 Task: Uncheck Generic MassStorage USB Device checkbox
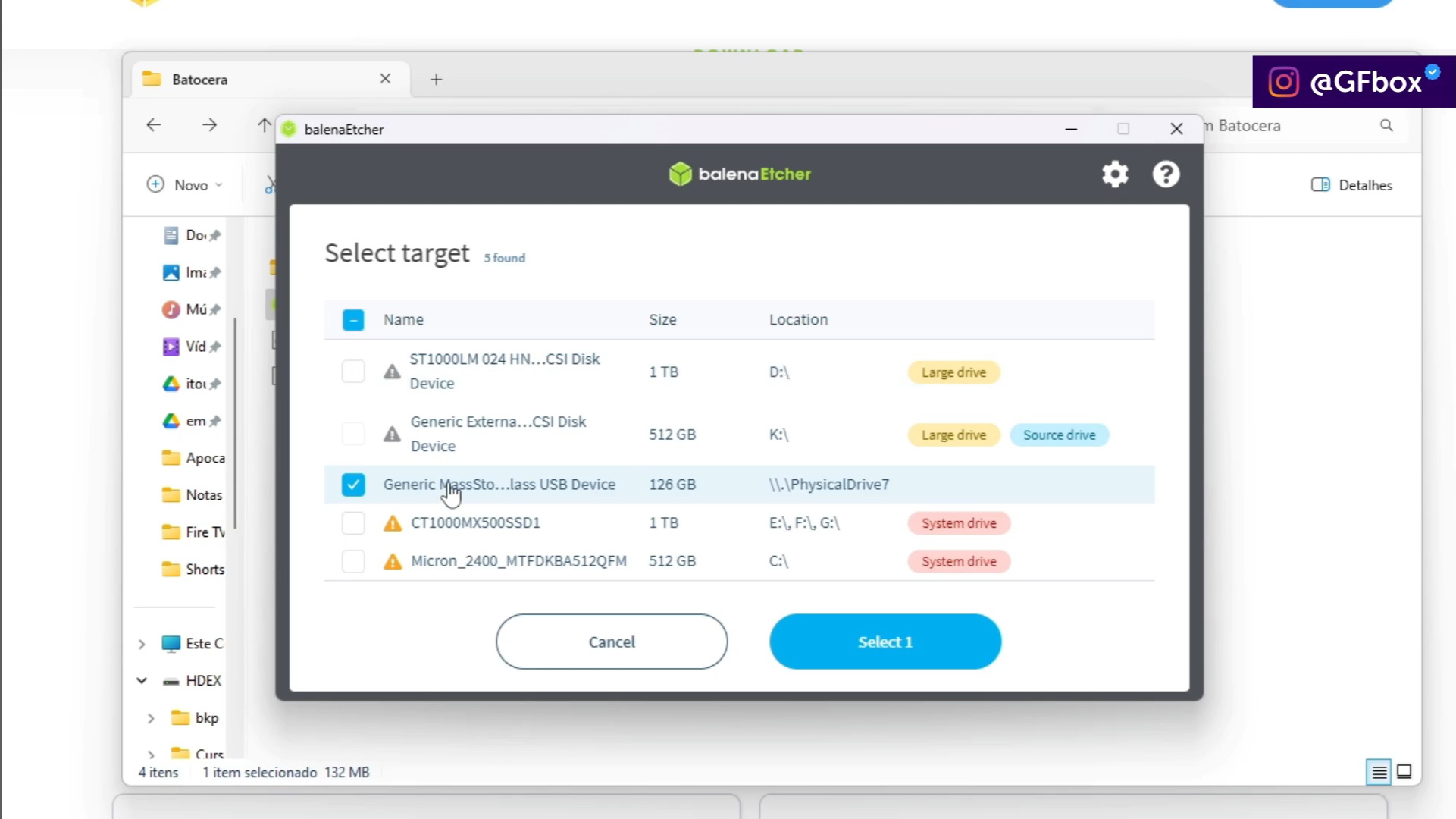coord(353,485)
